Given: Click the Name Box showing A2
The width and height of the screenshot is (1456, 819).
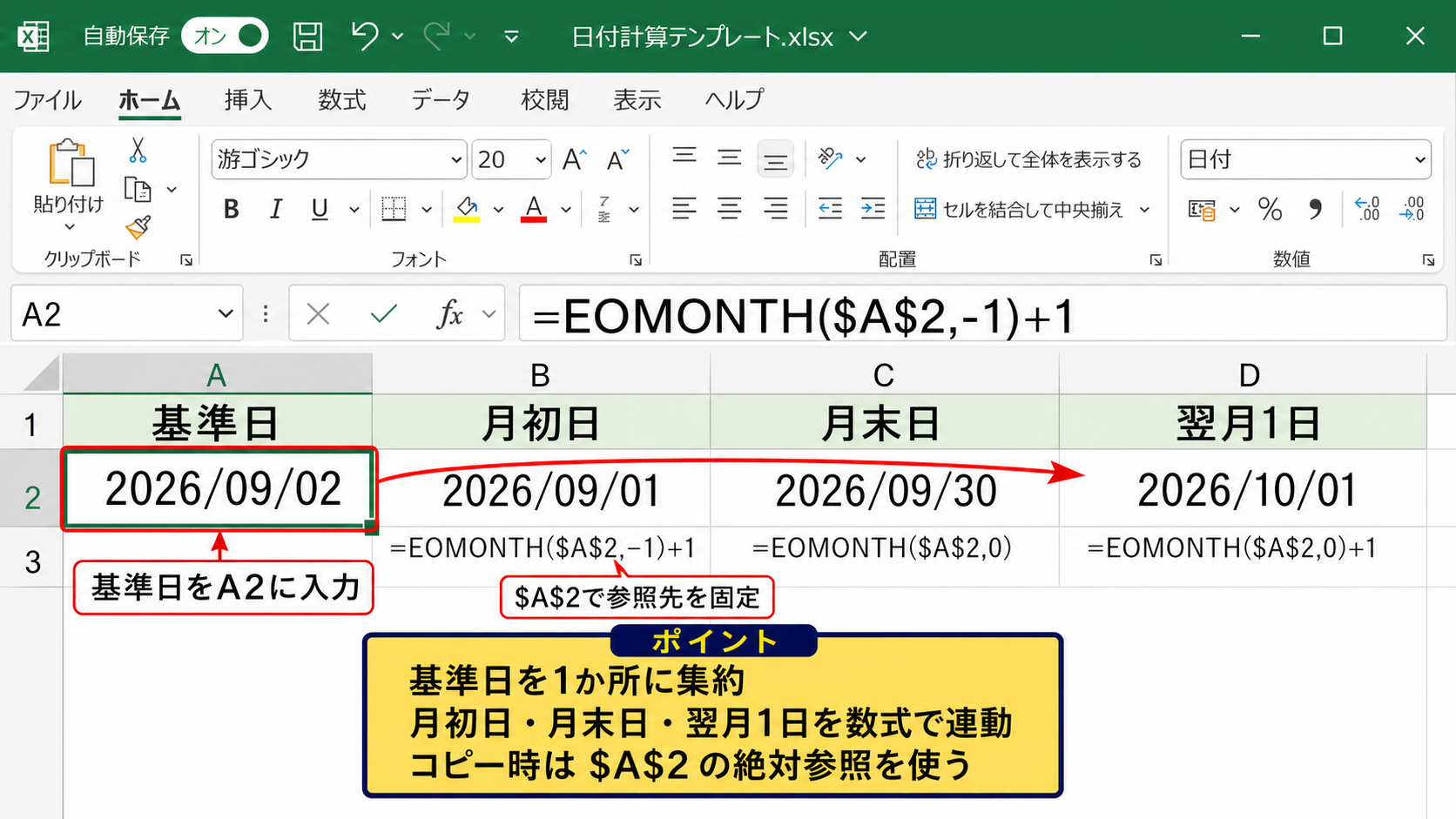Looking at the screenshot, I should pos(127,313).
